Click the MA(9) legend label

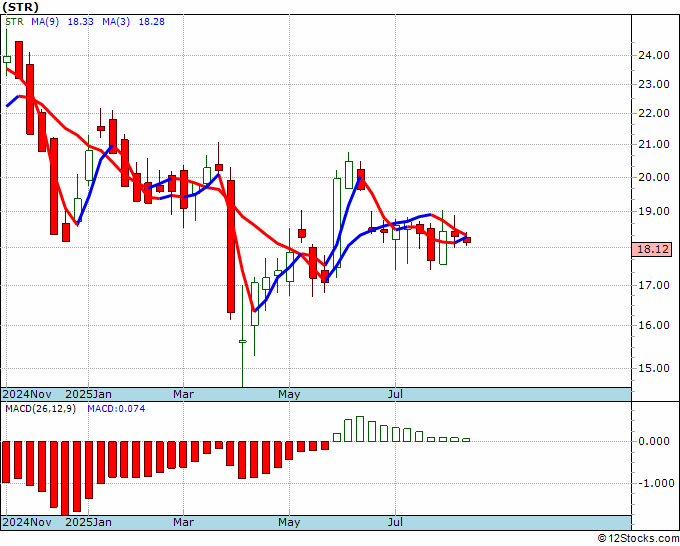(45, 22)
